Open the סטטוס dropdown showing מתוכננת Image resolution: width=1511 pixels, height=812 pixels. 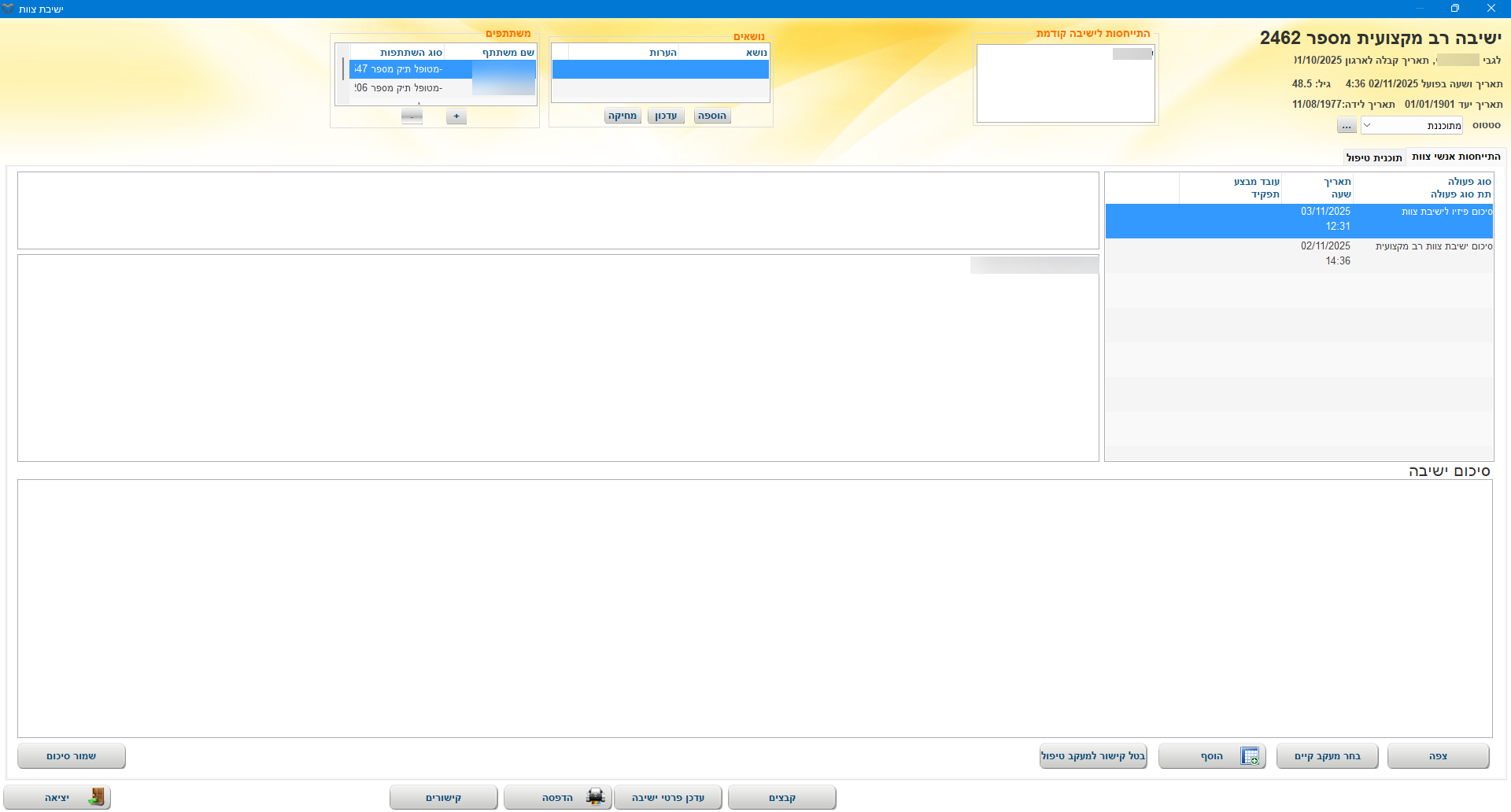pyautogui.click(x=1411, y=126)
